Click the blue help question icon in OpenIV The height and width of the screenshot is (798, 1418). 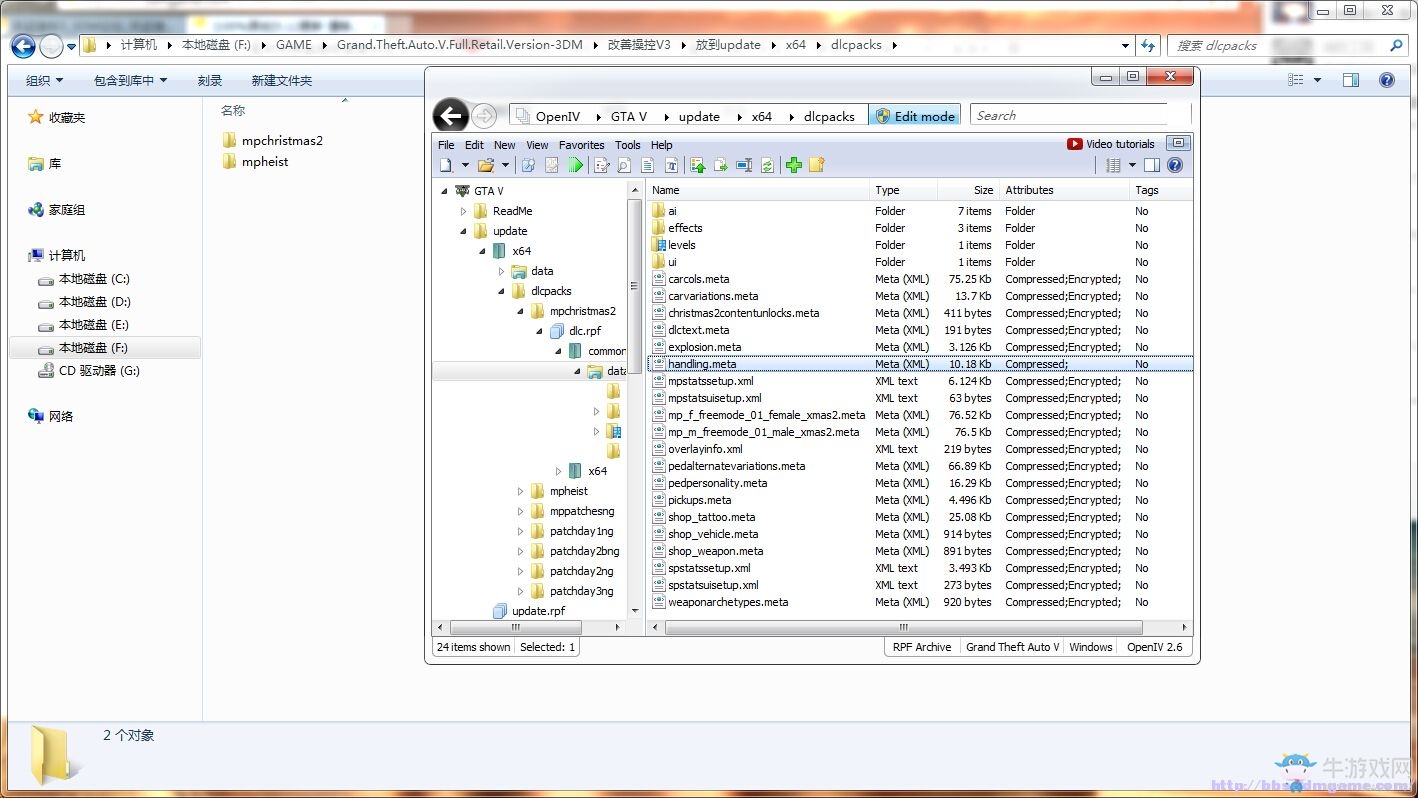click(1175, 165)
